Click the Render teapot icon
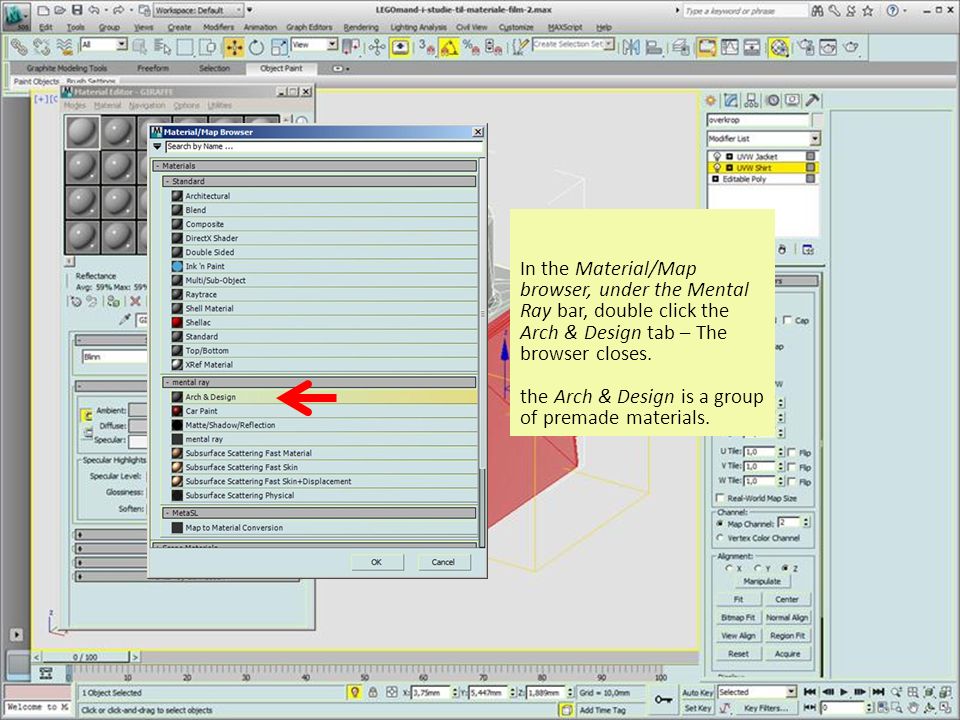 coord(851,47)
